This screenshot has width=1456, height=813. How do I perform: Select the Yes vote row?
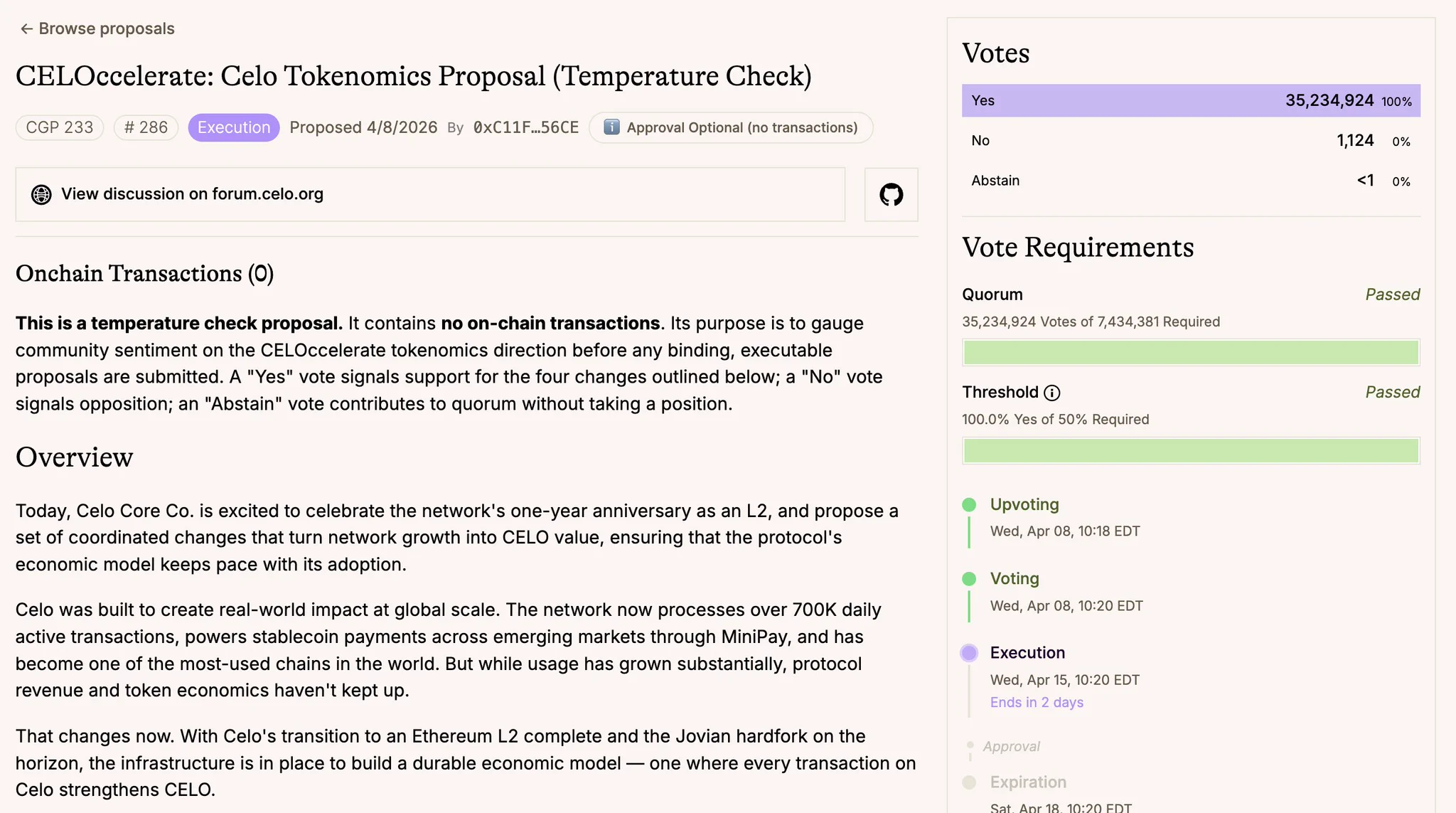point(1191,101)
